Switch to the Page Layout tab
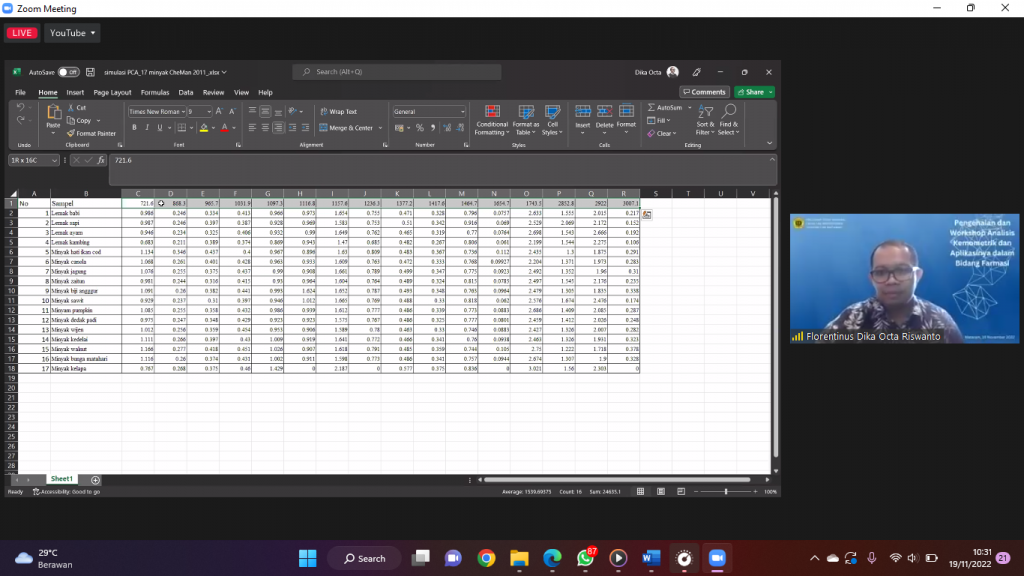 pos(112,93)
